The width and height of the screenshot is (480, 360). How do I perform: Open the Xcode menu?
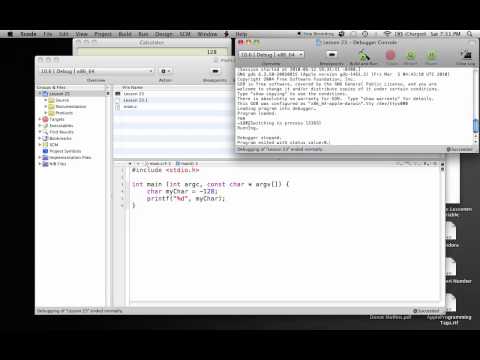click(x=28, y=34)
